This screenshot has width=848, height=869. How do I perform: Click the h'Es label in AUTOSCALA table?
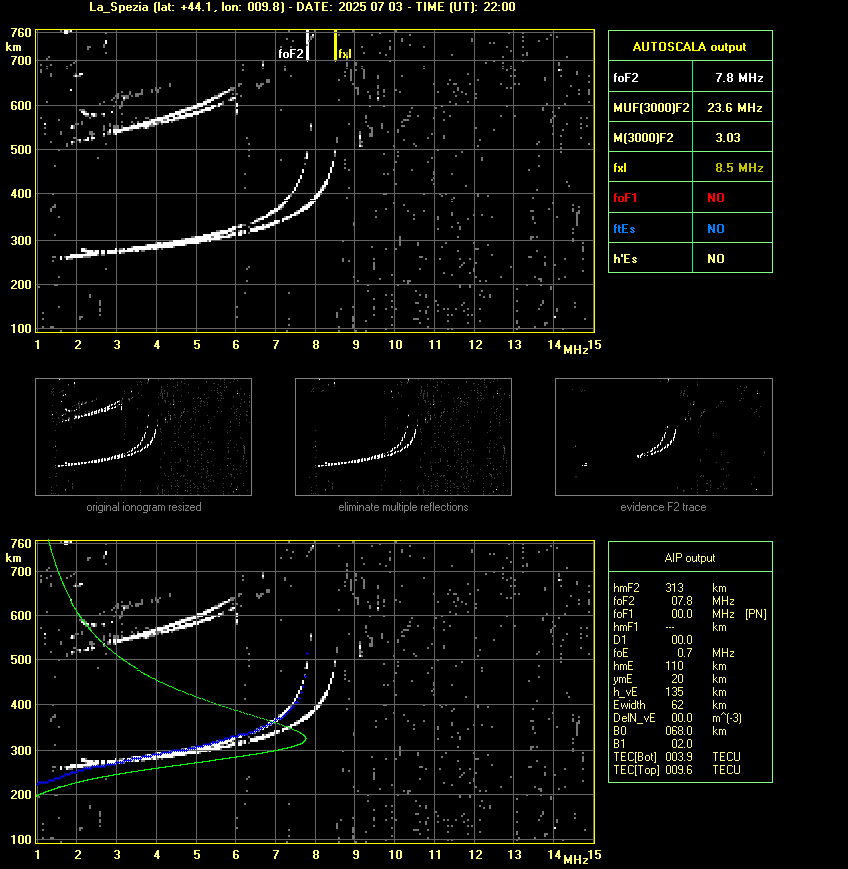[625, 258]
